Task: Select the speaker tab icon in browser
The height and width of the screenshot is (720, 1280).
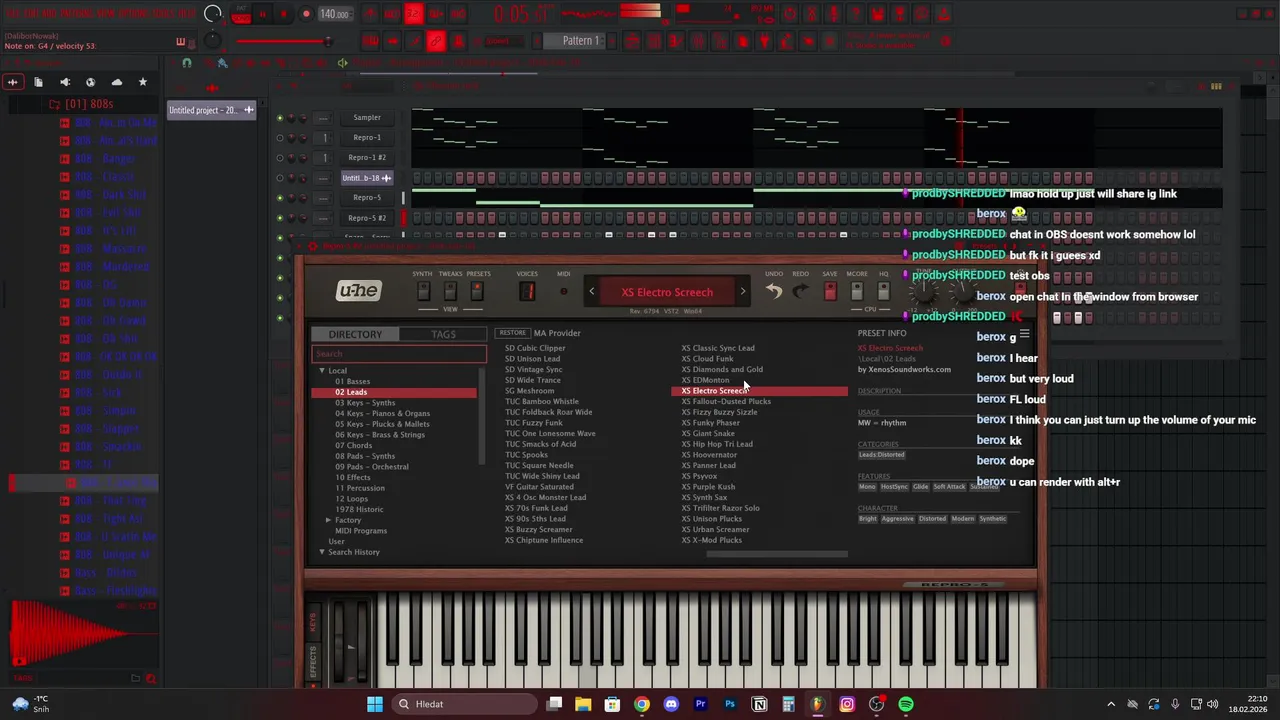Action: click(x=65, y=82)
